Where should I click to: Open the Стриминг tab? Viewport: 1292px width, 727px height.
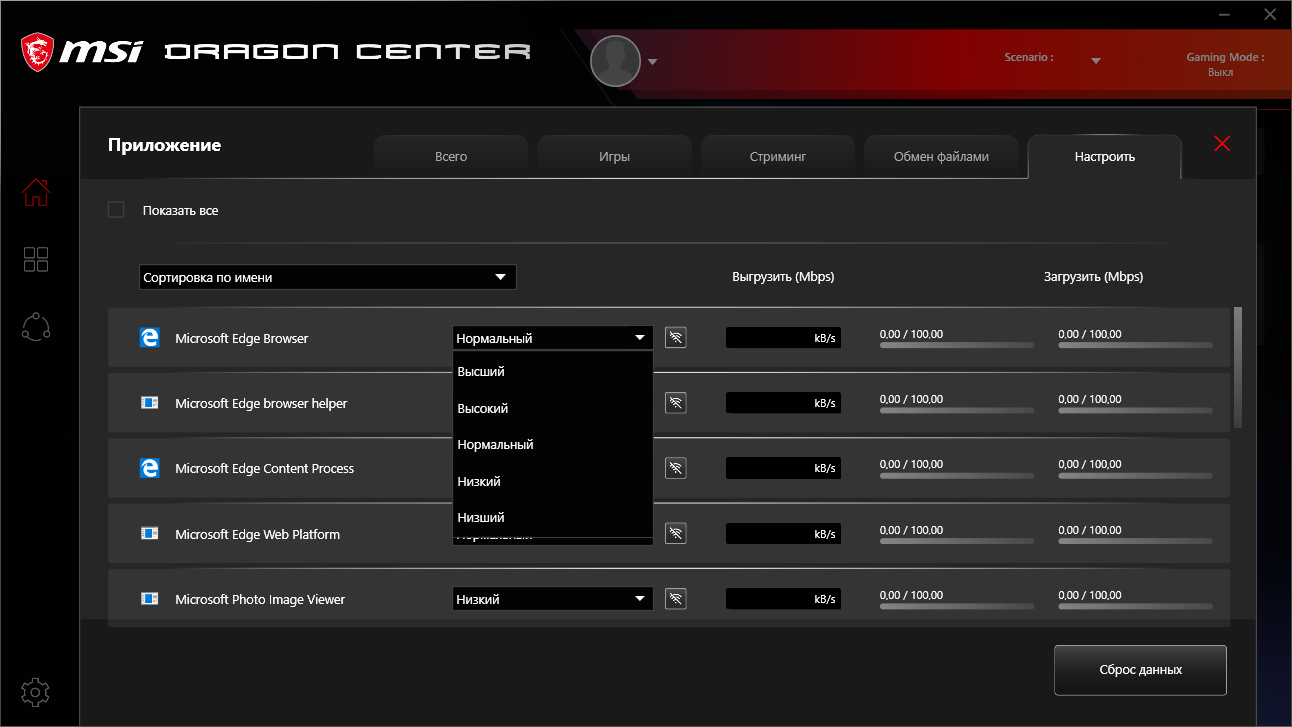778,157
